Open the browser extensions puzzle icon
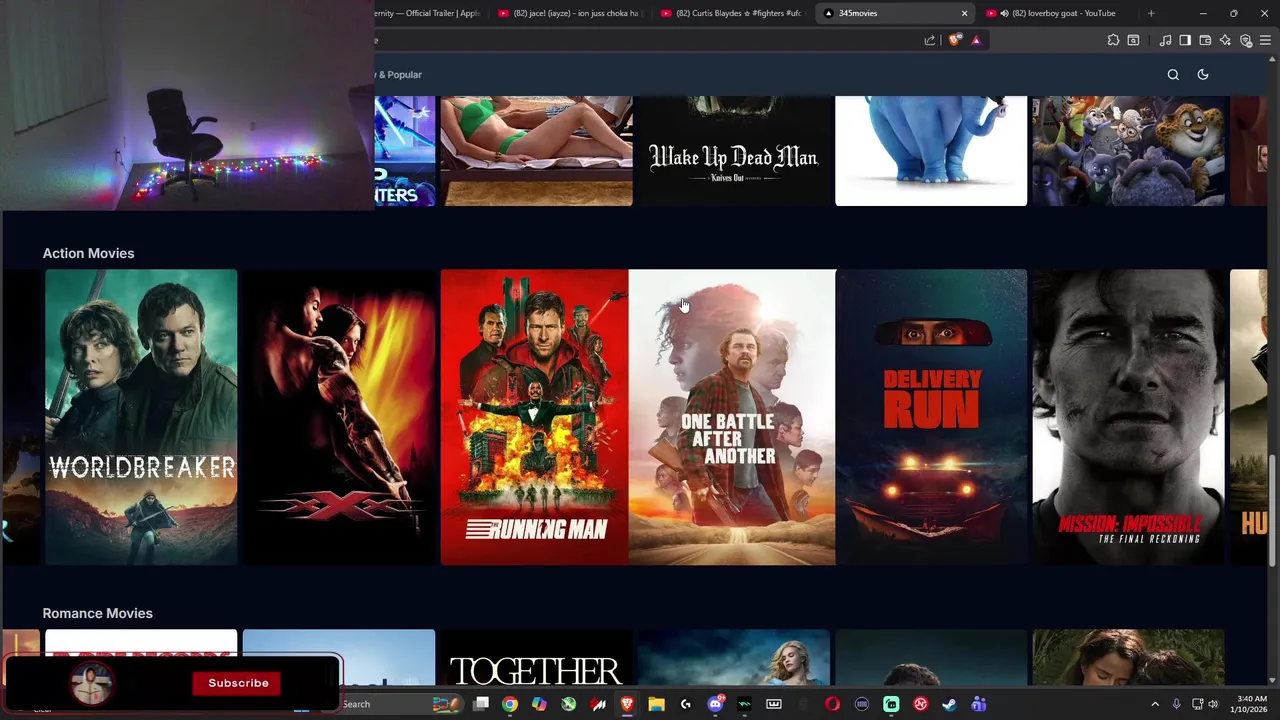 pyautogui.click(x=1113, y=40)
